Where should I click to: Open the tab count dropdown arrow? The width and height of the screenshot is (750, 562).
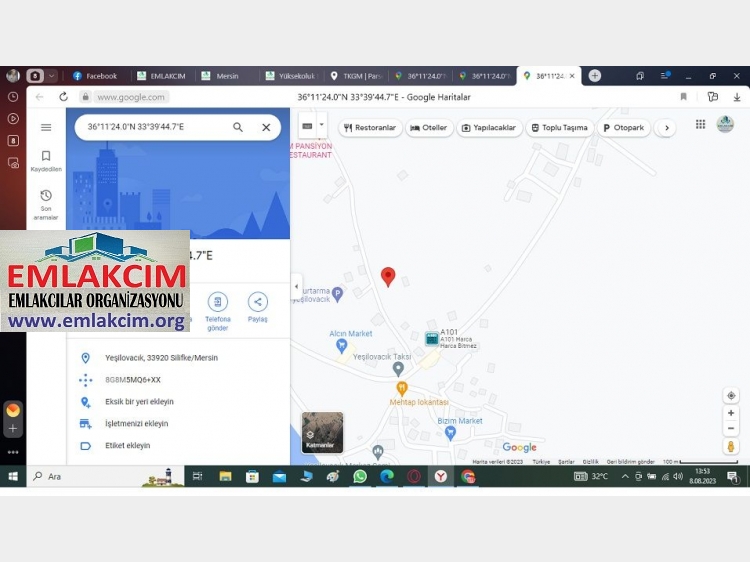click(x=51, y=76)
